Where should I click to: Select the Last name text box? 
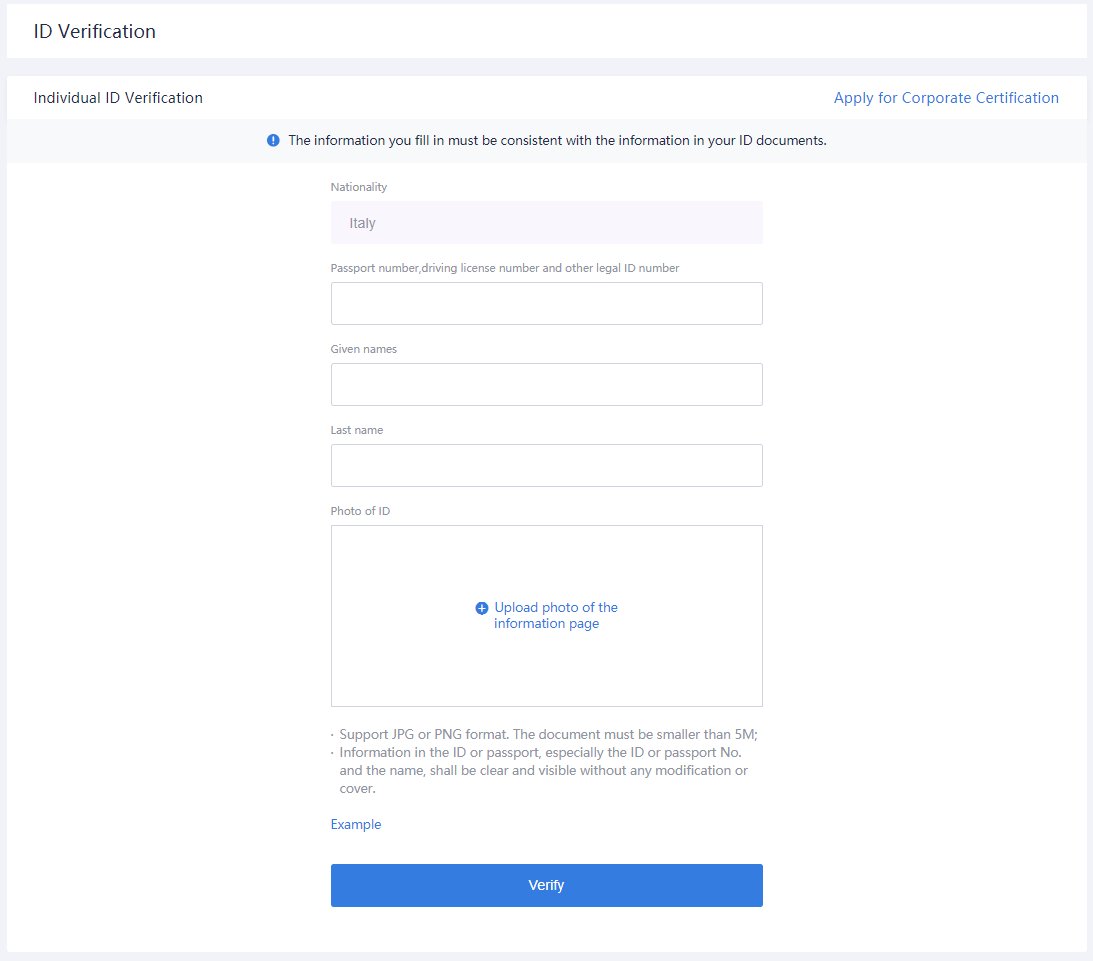546,465
